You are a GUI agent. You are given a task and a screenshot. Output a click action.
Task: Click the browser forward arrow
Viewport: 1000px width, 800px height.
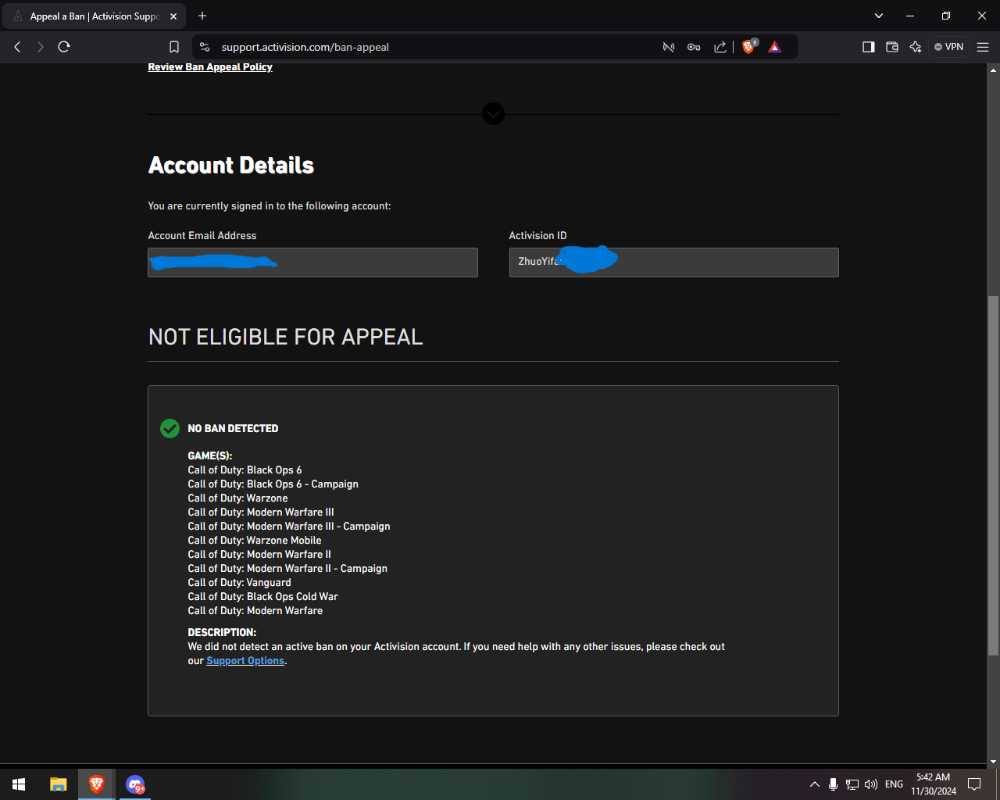40,47
